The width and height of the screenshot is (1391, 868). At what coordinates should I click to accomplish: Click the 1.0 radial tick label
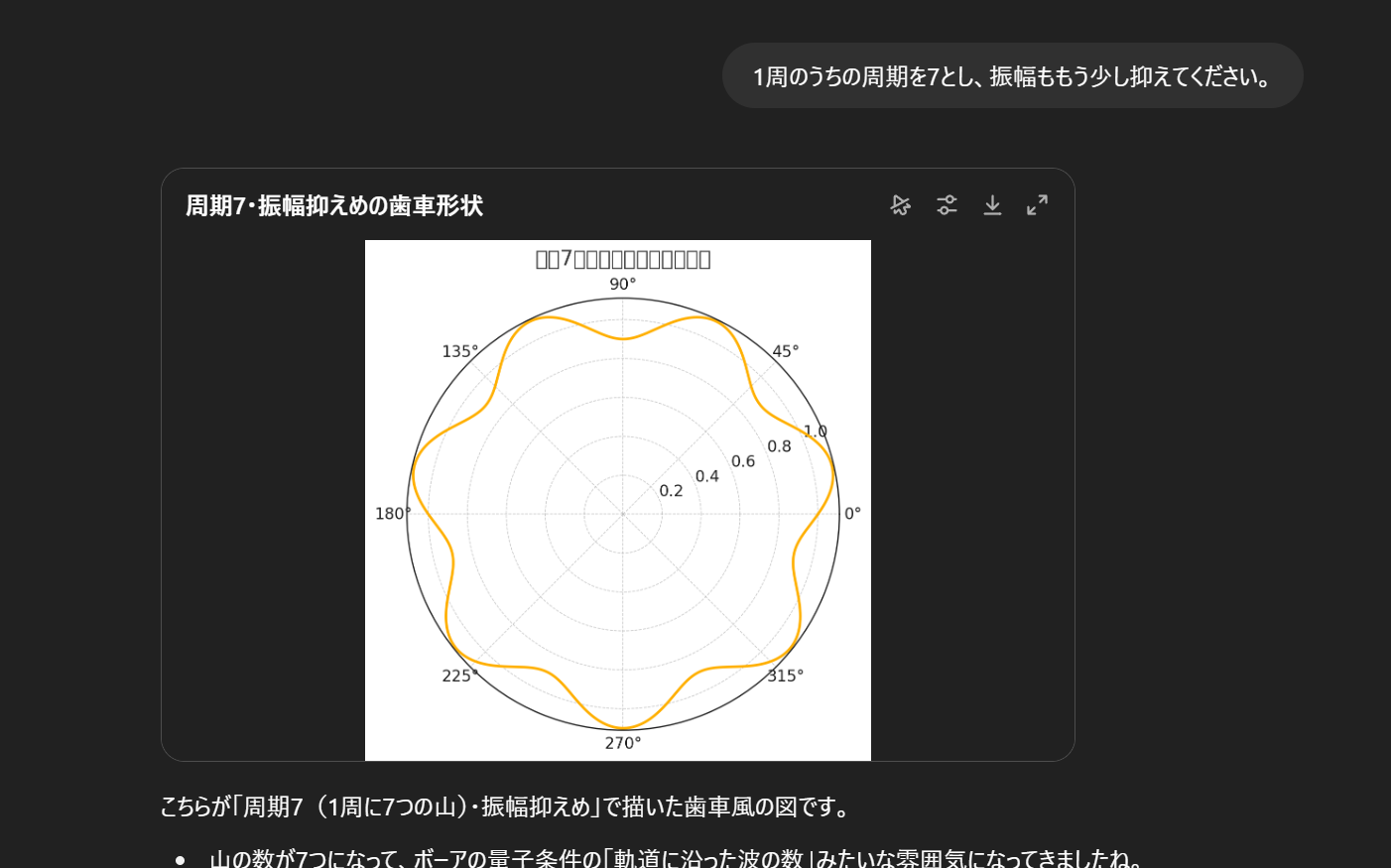click(x=816, y=432)
